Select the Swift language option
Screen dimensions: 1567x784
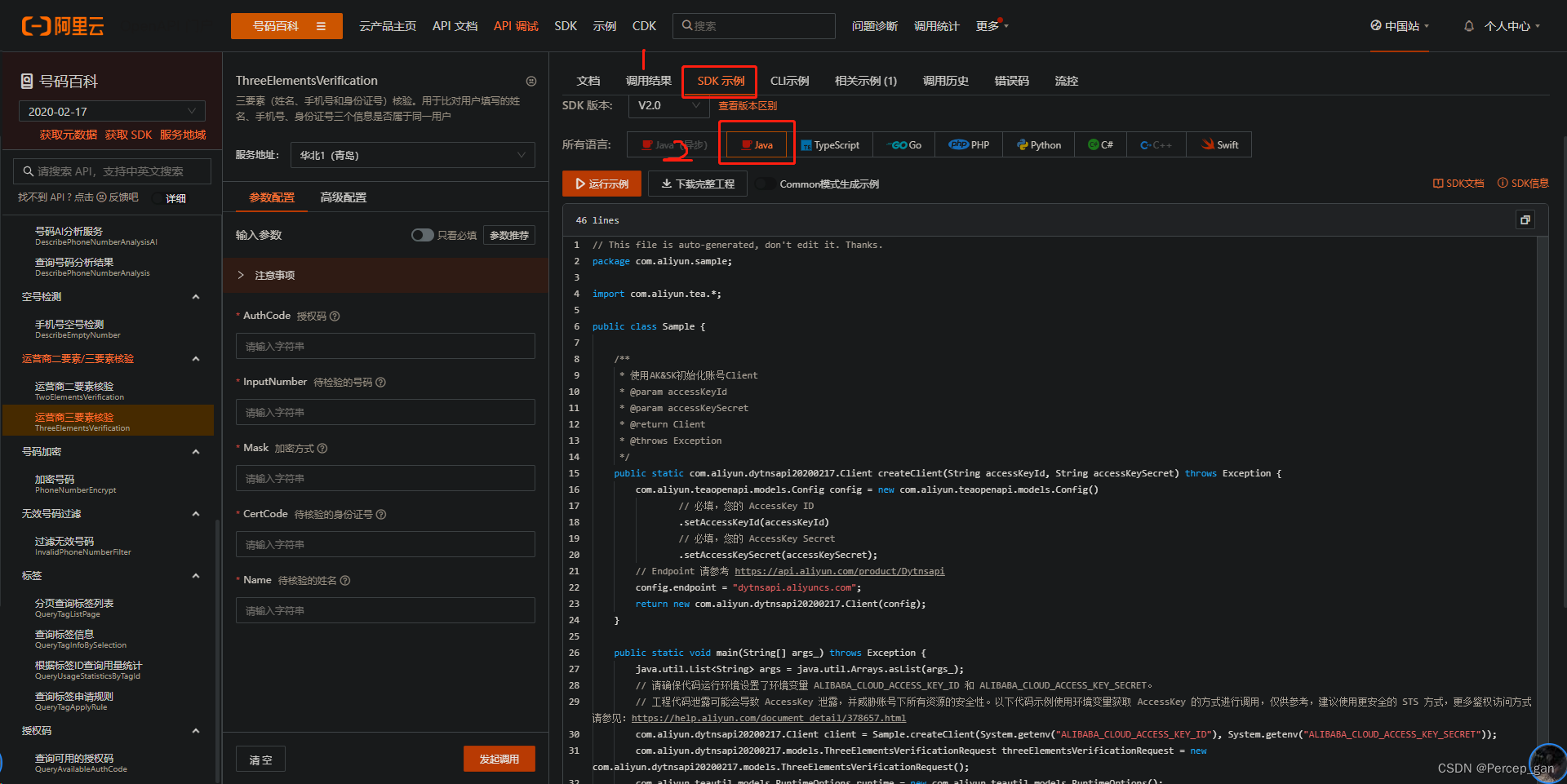coord(1219,145)
